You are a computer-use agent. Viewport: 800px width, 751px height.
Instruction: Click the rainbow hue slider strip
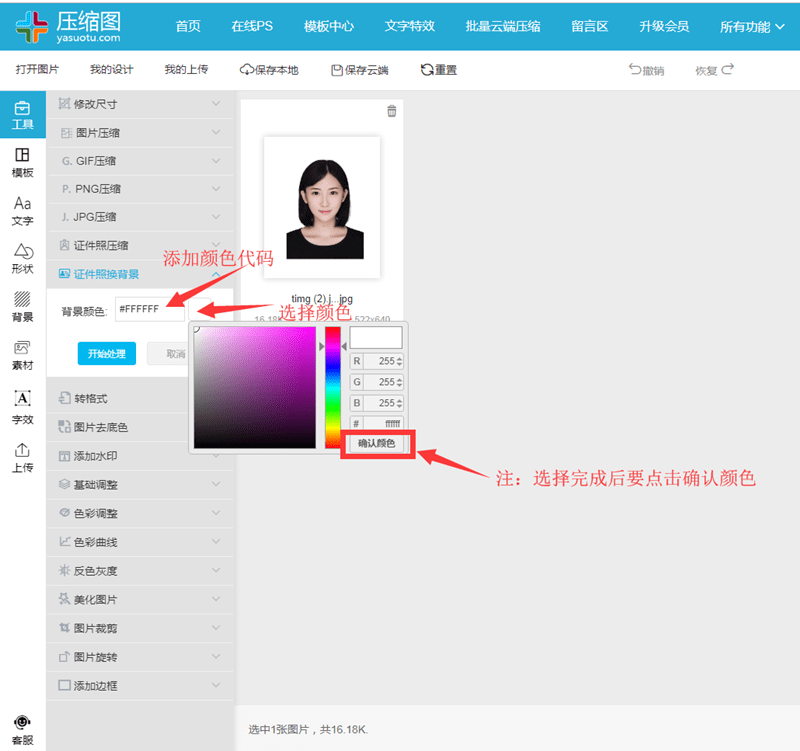pos(332,387)
